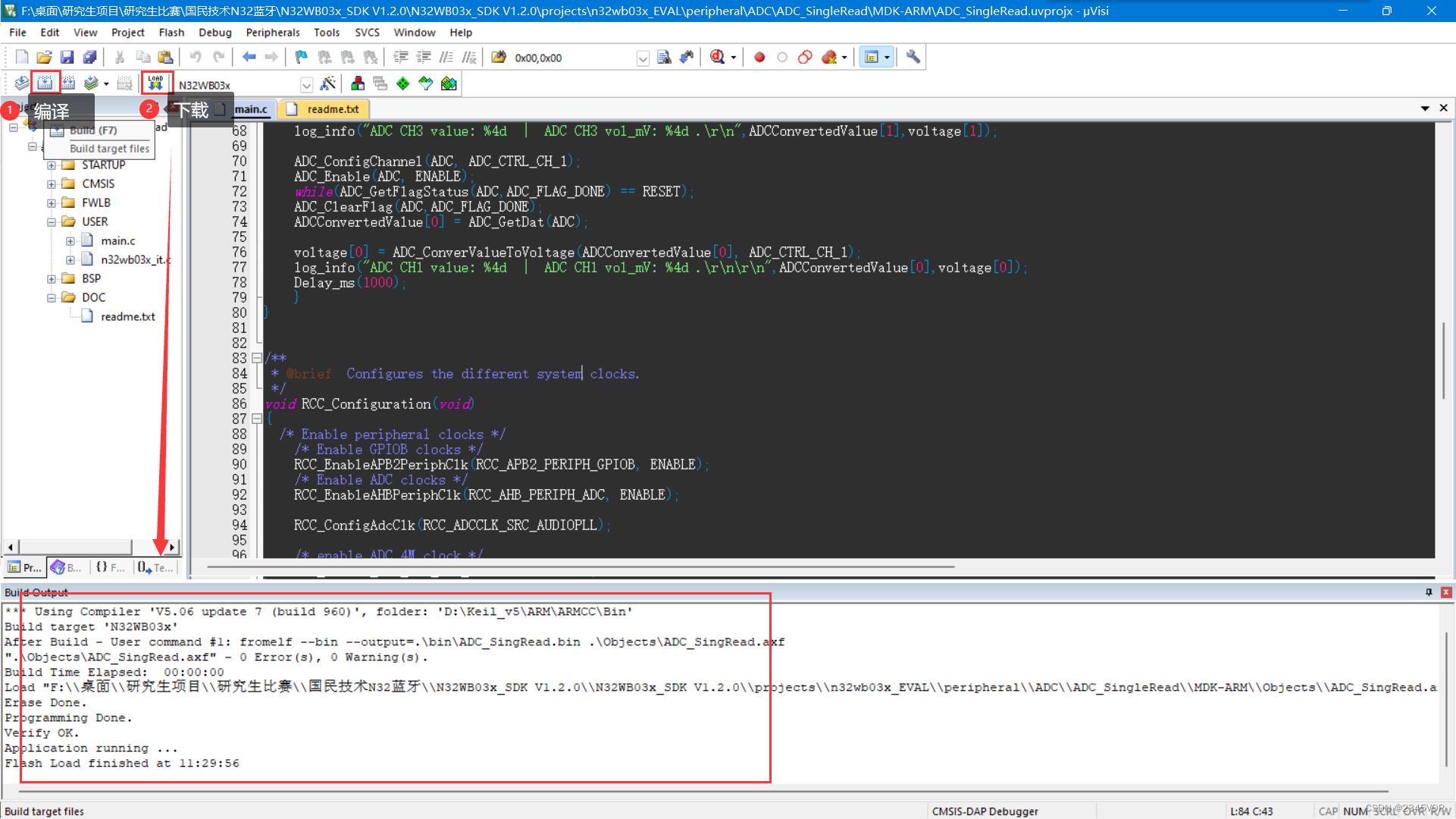Close the Build Output panel
This screenshot has width=1456, height=819.
click(x=1445, y=592)
